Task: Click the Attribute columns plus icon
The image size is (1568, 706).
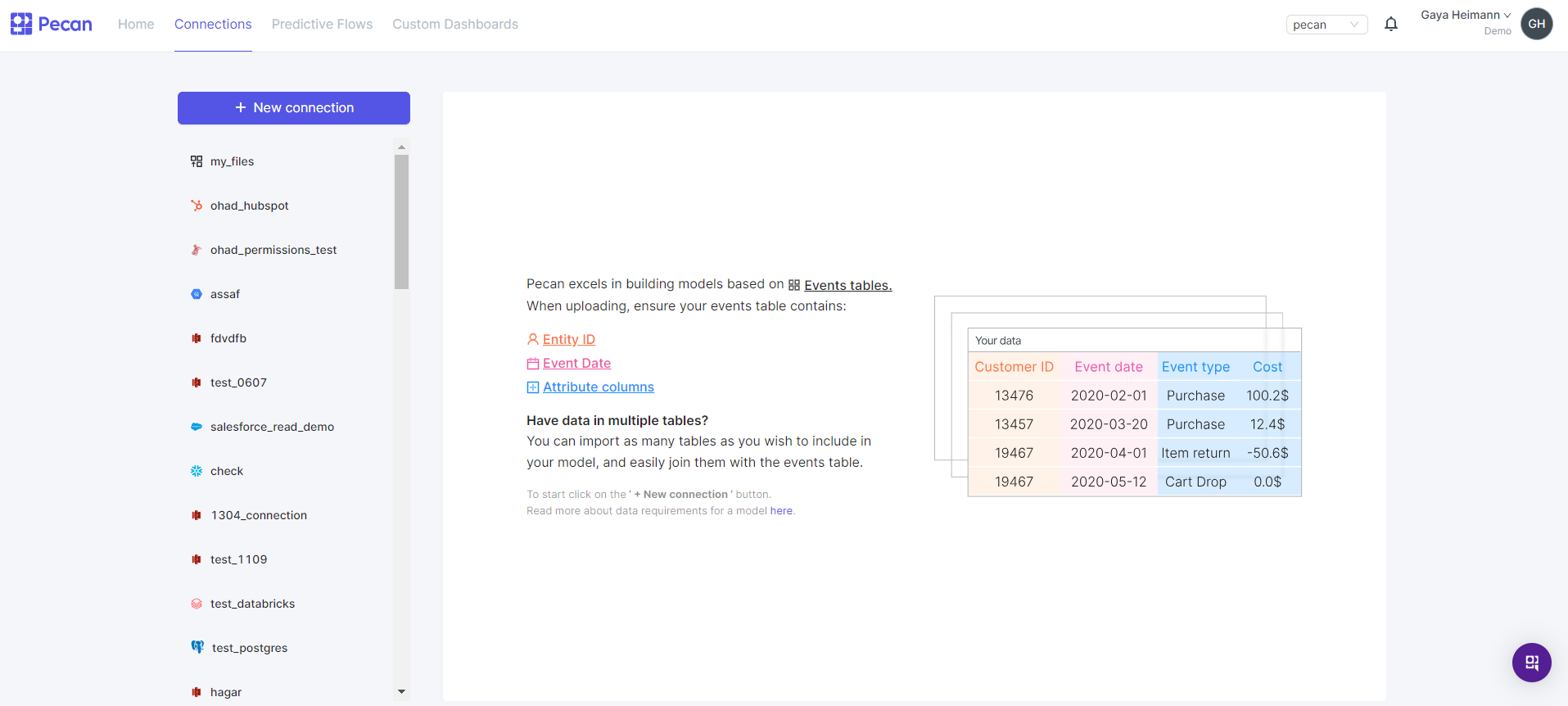Action: (533, 387)
